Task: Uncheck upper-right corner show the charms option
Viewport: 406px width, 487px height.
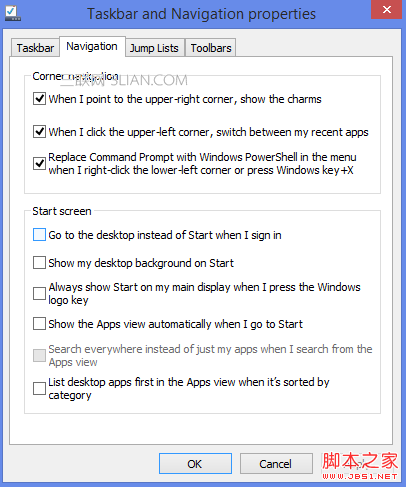Action: click(39, 99)
